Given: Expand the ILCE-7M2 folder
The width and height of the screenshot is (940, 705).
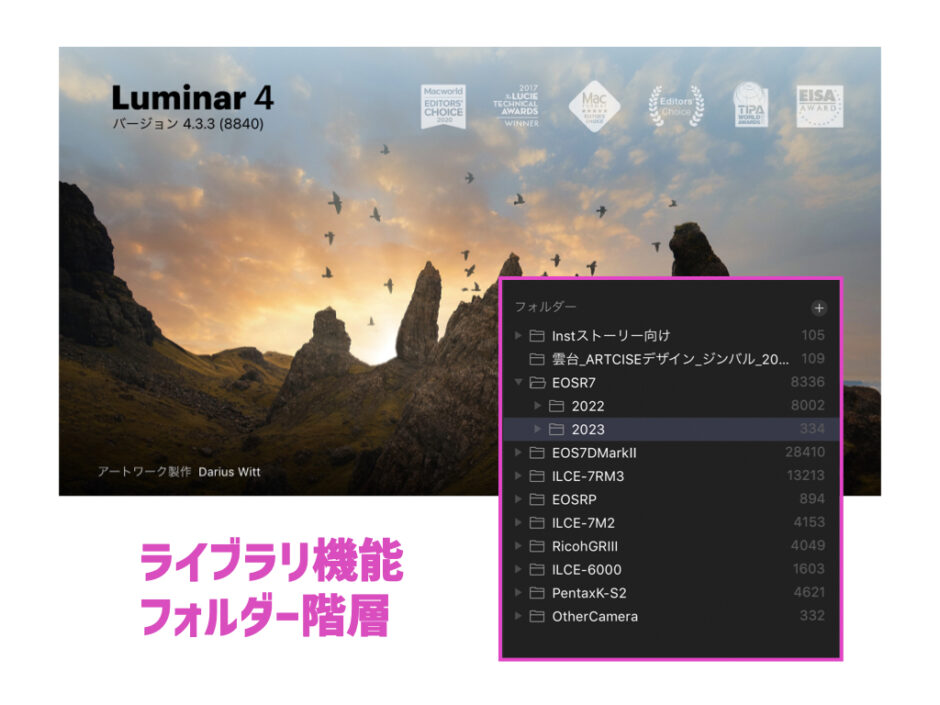Looking at the screenshot, I should pos(518,523).
